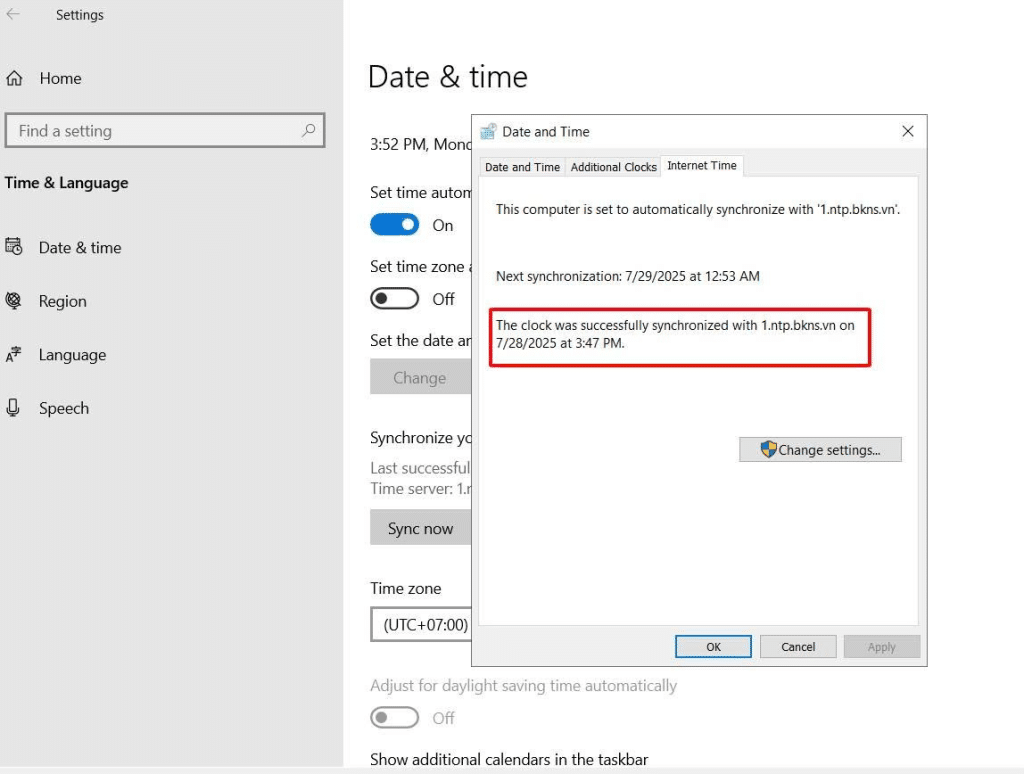Click the Language icon in sidebar
This screenshot has height=774, width=1024.
pos(14,355)
